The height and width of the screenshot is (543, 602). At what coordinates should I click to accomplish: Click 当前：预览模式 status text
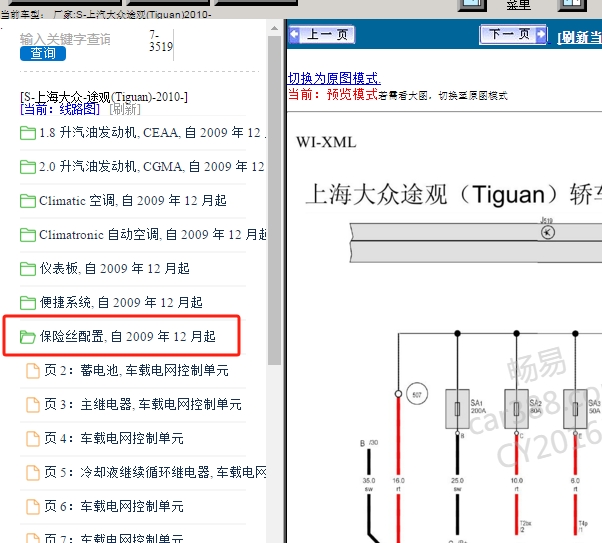point(333,94)
